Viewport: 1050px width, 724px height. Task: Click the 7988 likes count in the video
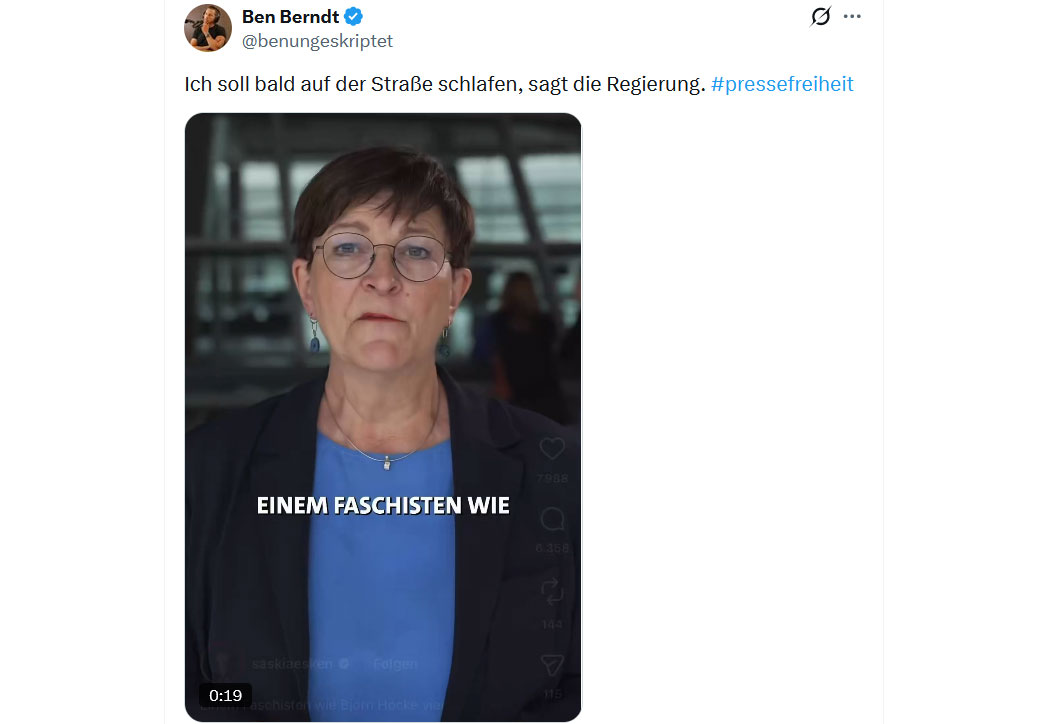552,478
